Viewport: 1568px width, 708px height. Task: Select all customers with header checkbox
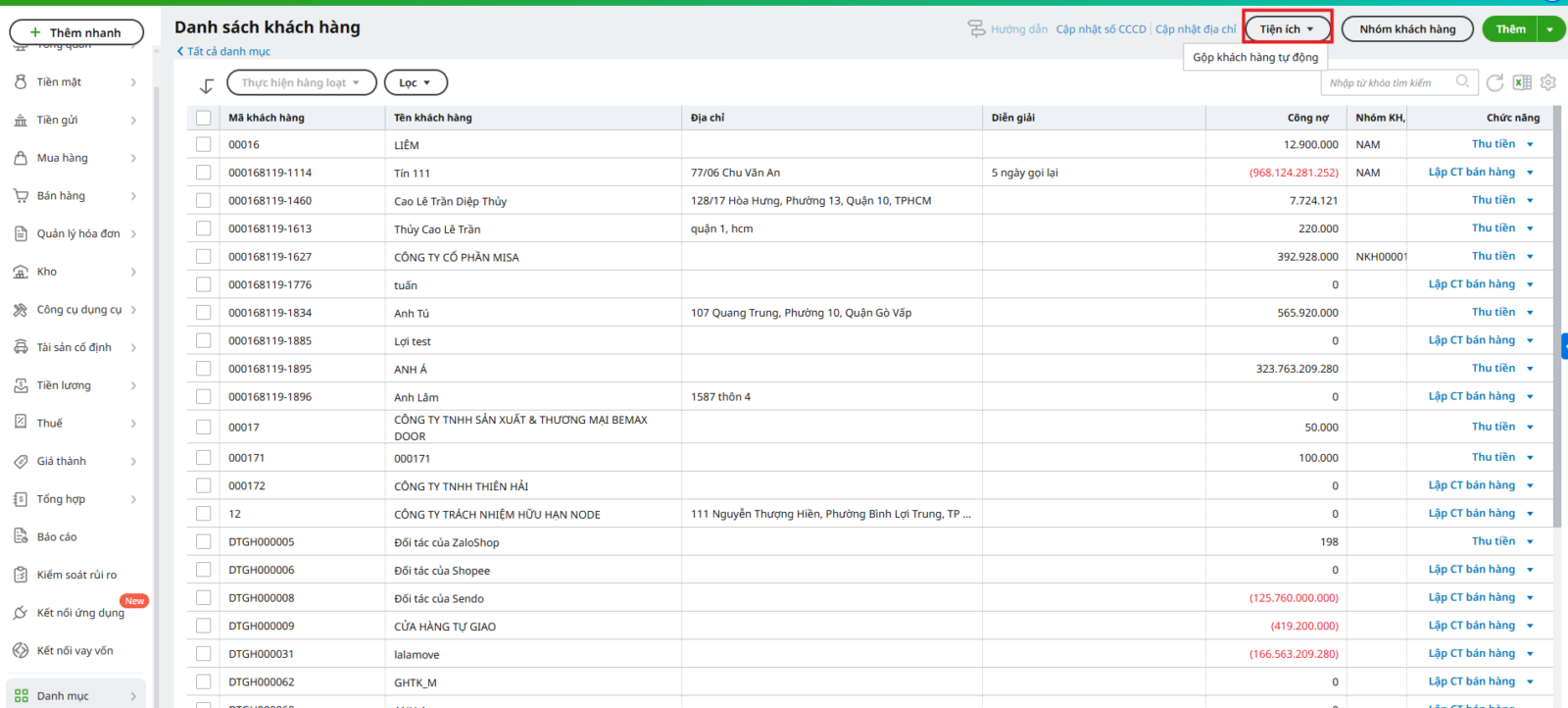tap(204, 118)
